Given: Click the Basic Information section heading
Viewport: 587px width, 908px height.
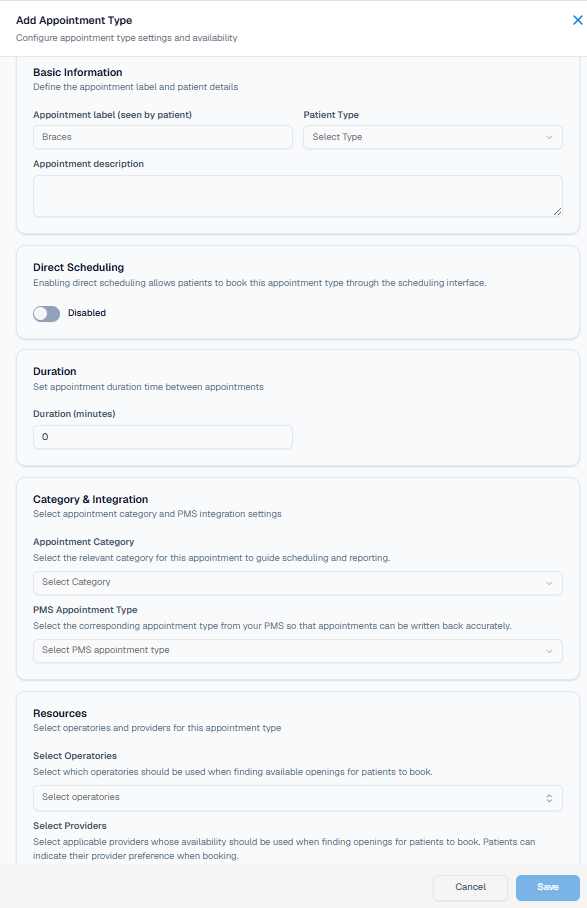Looking at the screenshot, I should tap(80, 72).
